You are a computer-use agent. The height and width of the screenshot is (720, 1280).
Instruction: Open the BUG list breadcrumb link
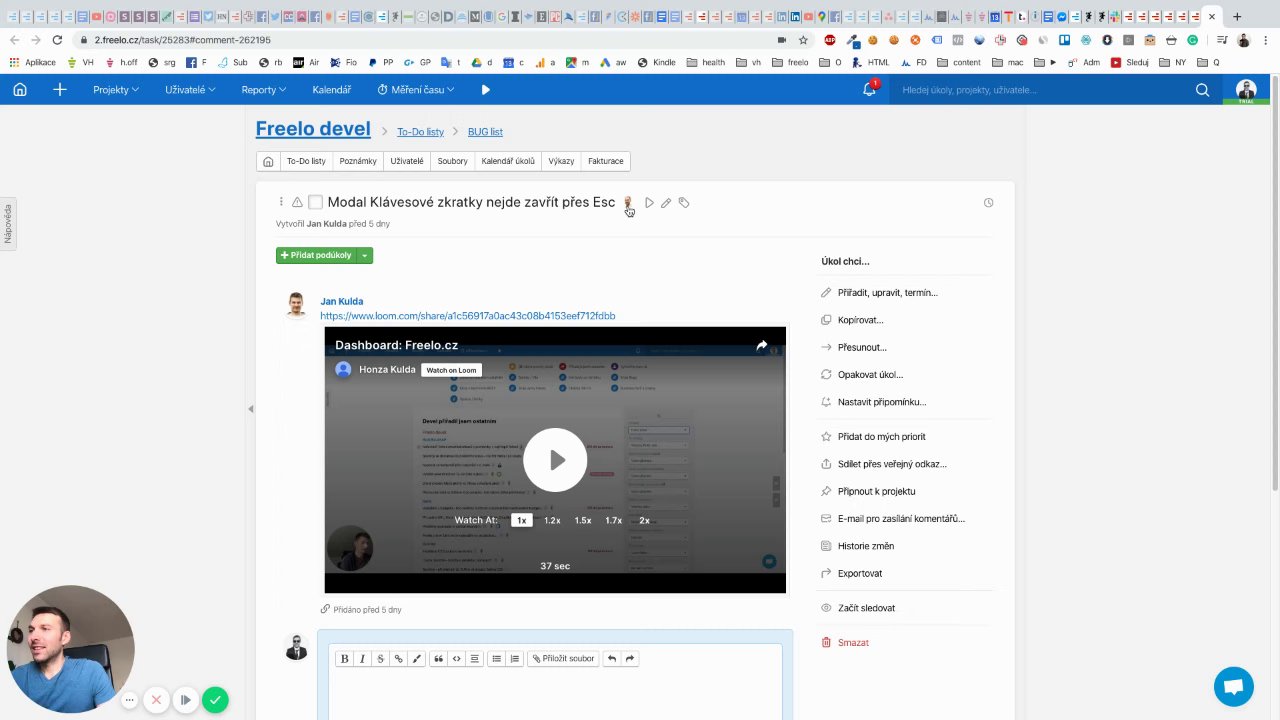485,132
